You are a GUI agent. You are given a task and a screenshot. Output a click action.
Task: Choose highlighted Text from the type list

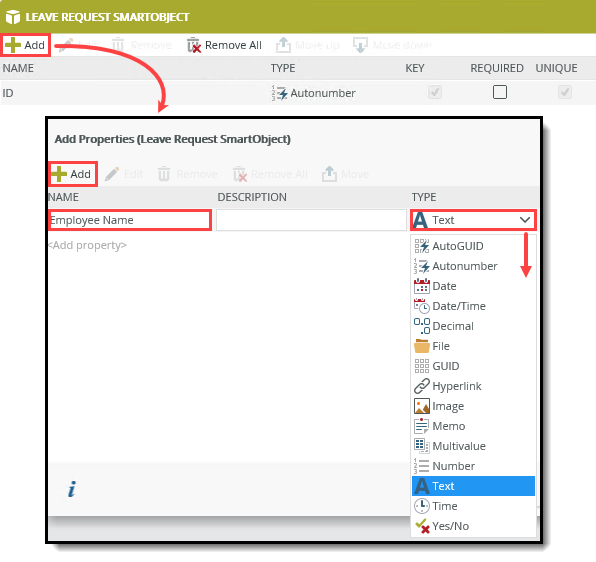coord(473,486)
